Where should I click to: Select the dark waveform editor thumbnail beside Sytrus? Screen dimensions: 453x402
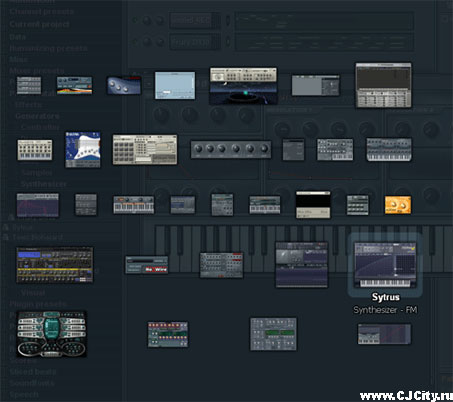point(302,265)
